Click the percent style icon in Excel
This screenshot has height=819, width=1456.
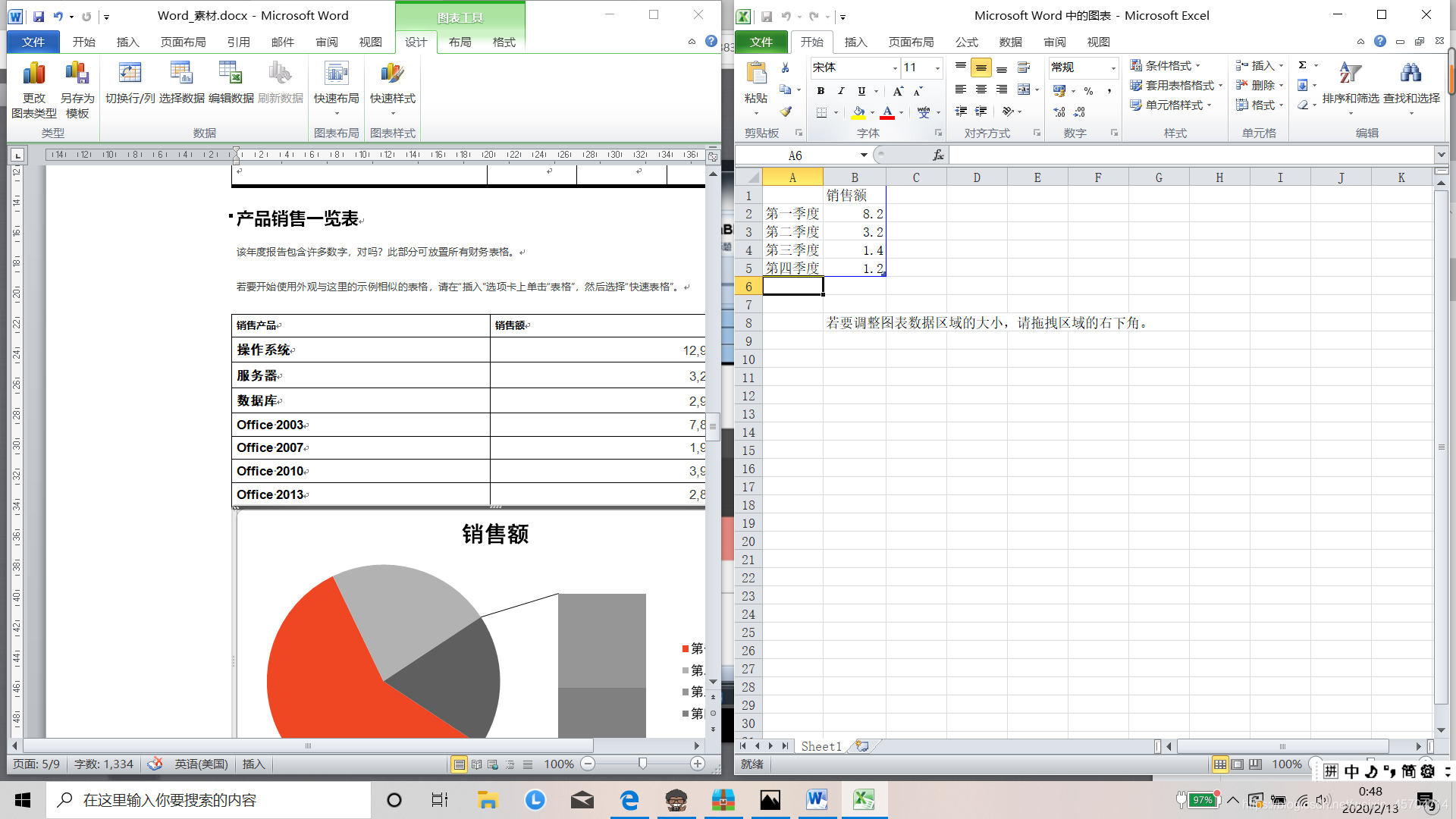click(x=1088, y=91)
